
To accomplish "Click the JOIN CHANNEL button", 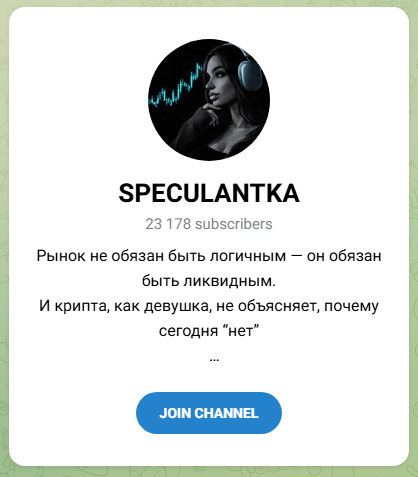I will click(209, 413).
